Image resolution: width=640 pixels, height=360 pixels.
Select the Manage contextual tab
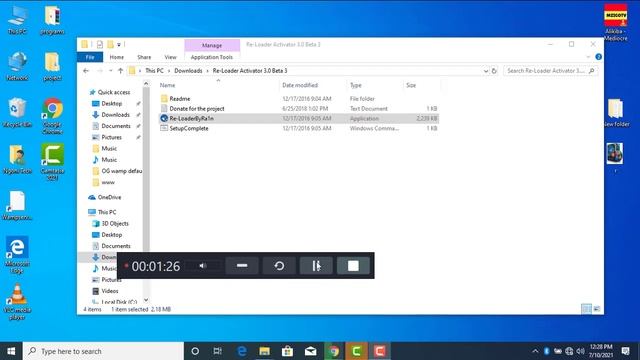pos(212,45)
